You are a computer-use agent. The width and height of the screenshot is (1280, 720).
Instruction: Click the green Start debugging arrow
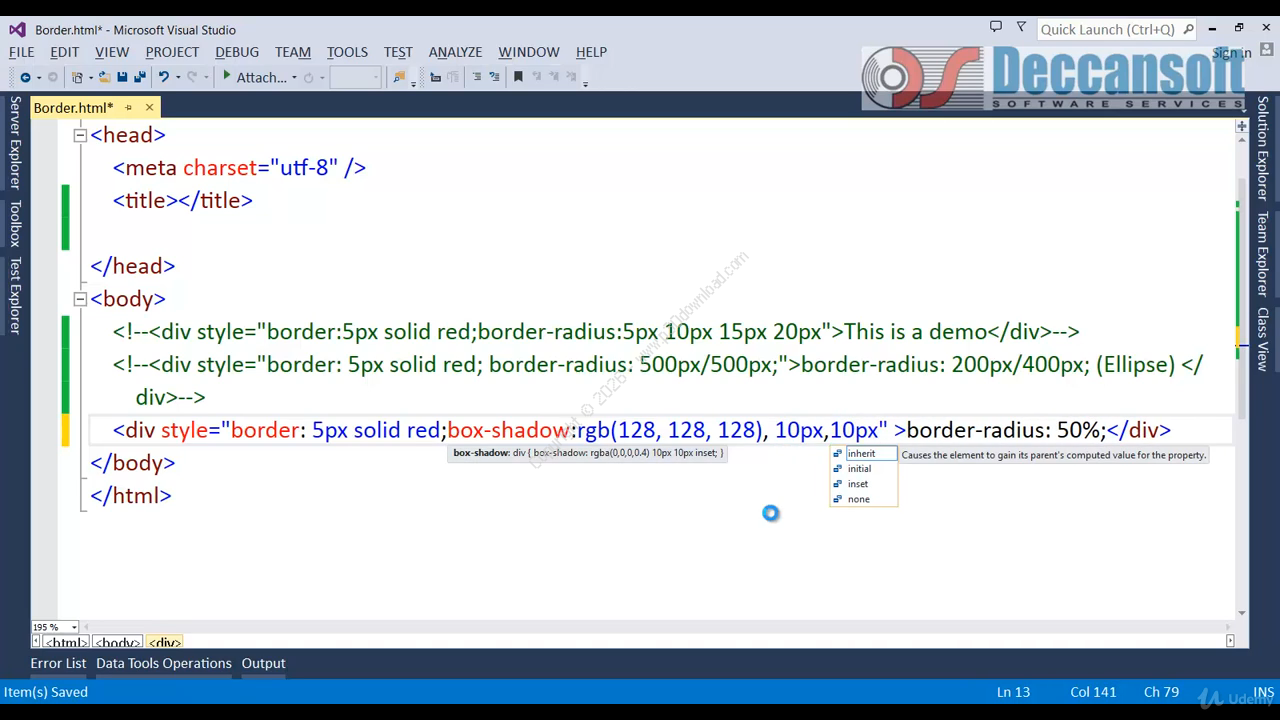227,76
